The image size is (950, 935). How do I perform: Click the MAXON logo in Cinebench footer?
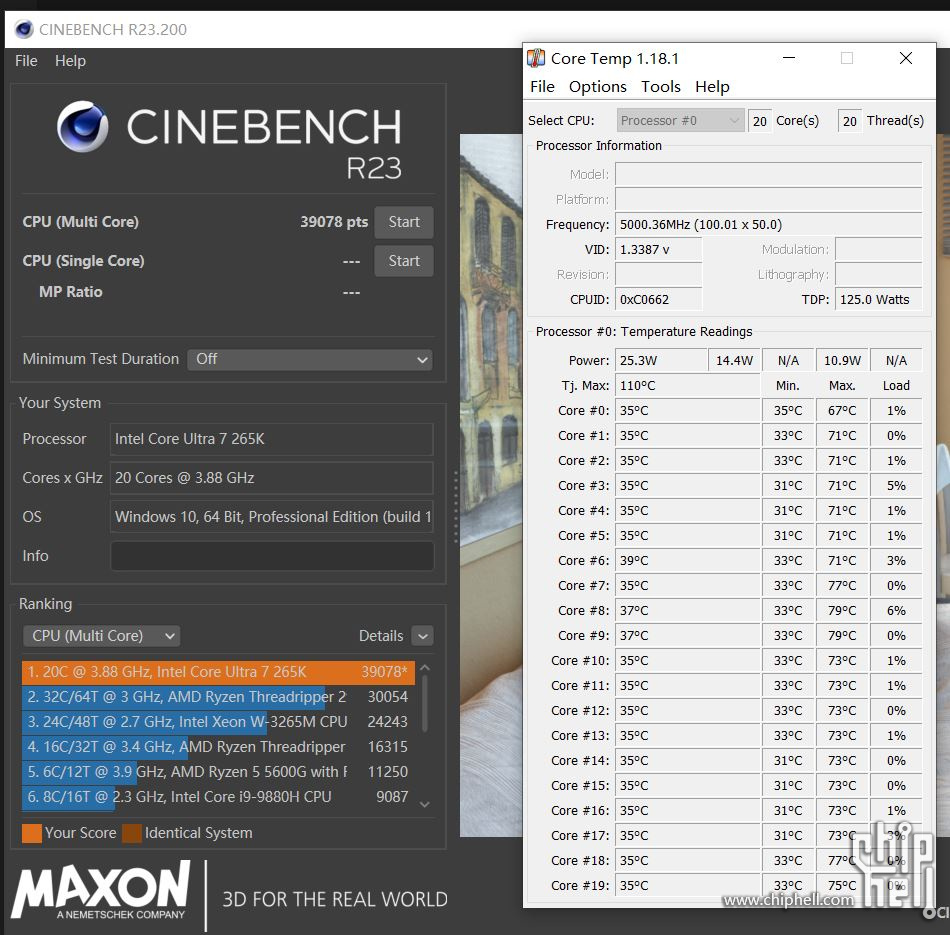[101, 890]
